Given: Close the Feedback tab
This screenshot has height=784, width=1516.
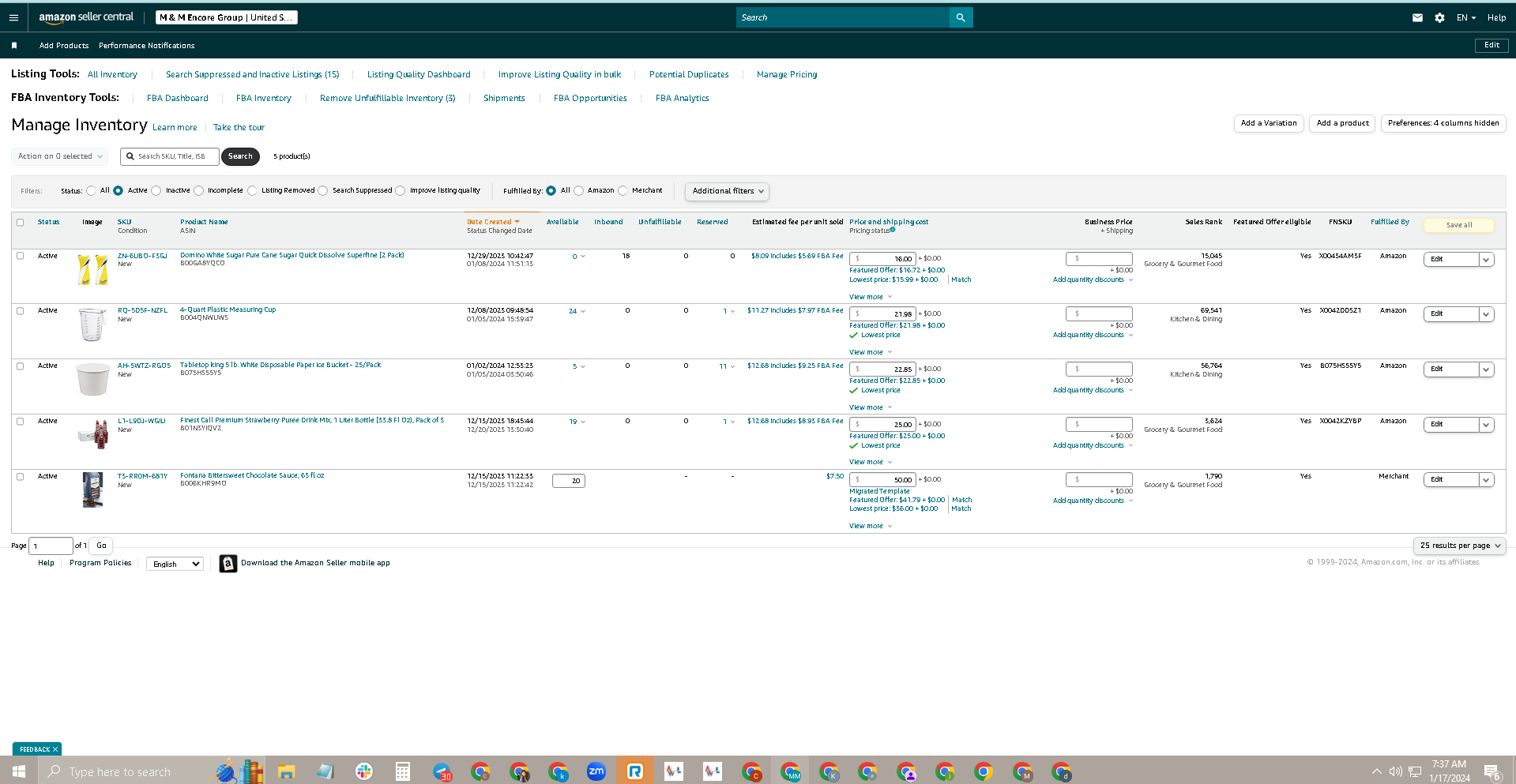Looking at the screenshot, I should [55, 749].
